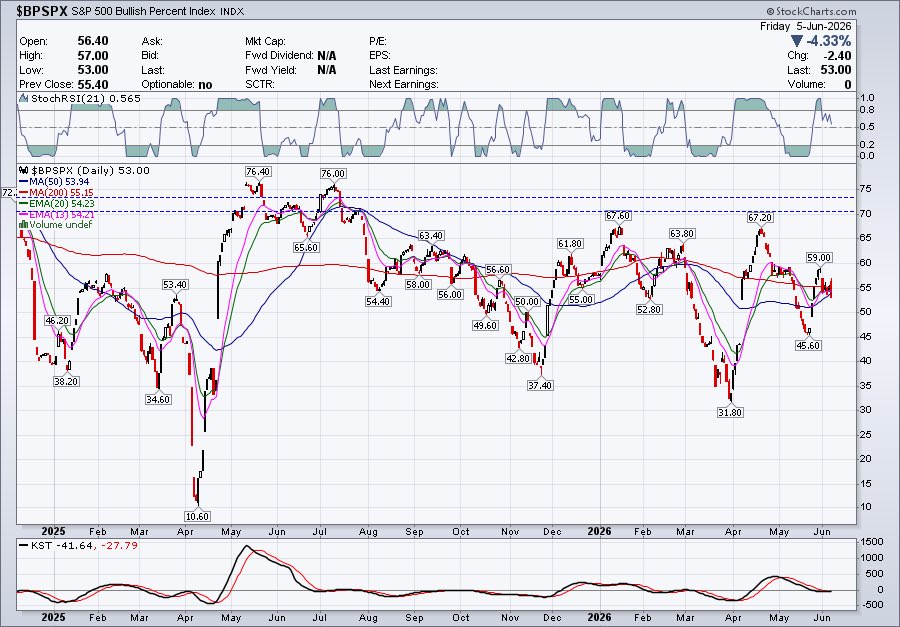Click the High value '57.00'

(x=93, y=56)
